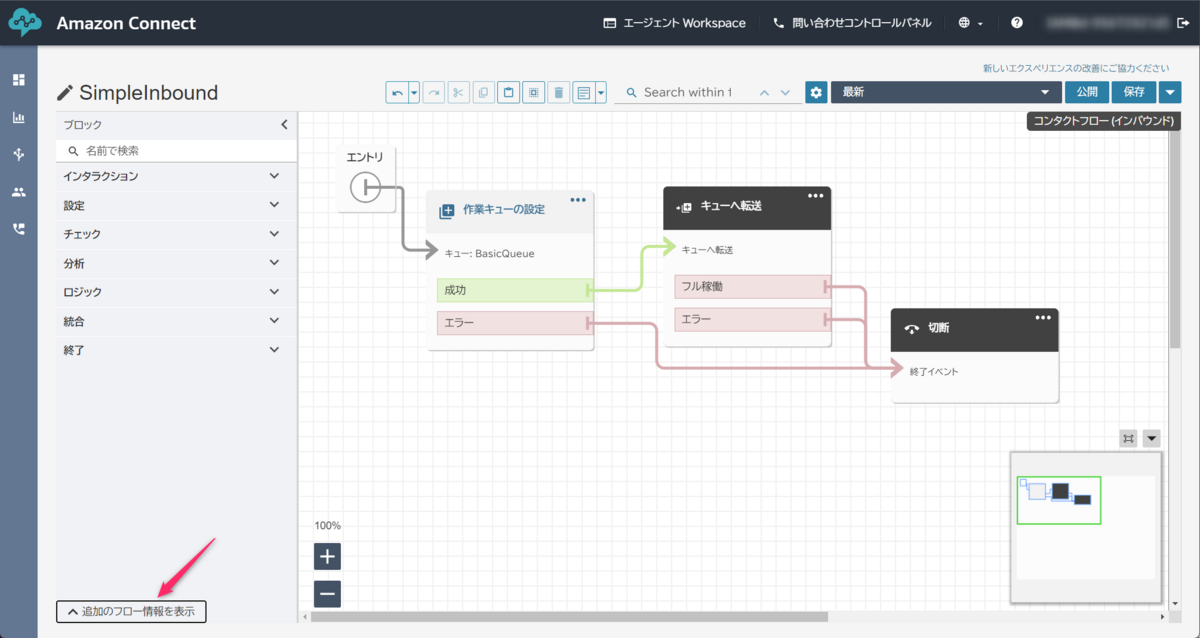The width and height of the screenshot is (1200, 638).
Task: Click the undo toolbar button
Action: click(397, 93)
